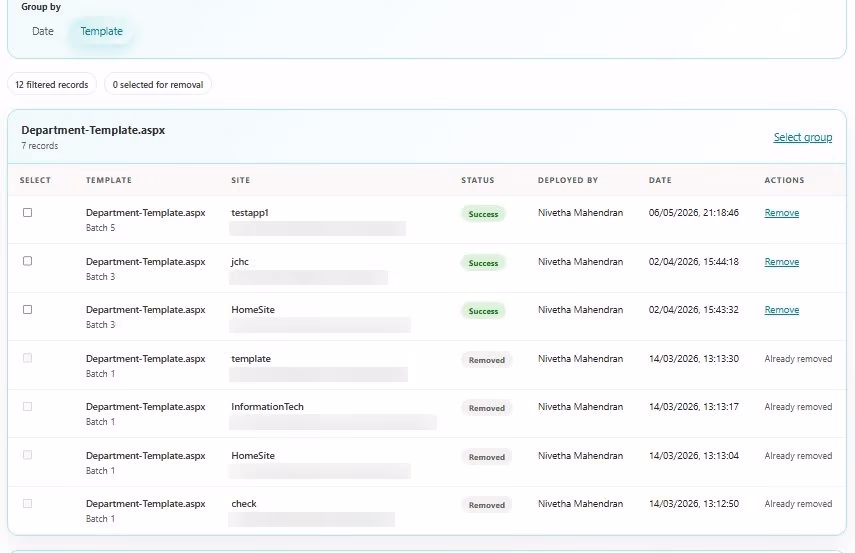
Task: Click the 0 selected for removal pill
Action: tap(158, 85)
